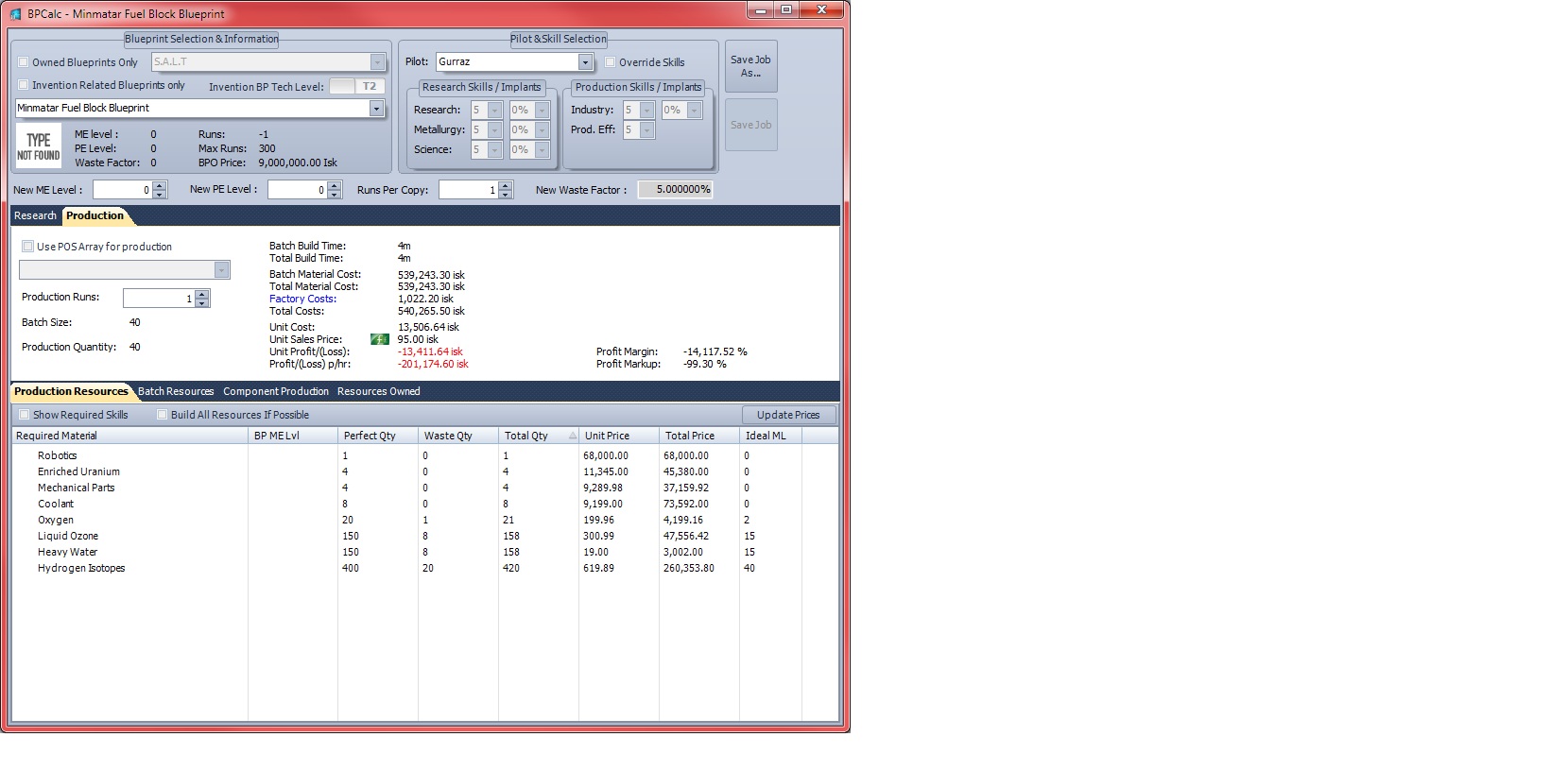This screenshot has width=1568, height=771.
Task: Select the Heavy Water material row
Action: click(425, 552)
